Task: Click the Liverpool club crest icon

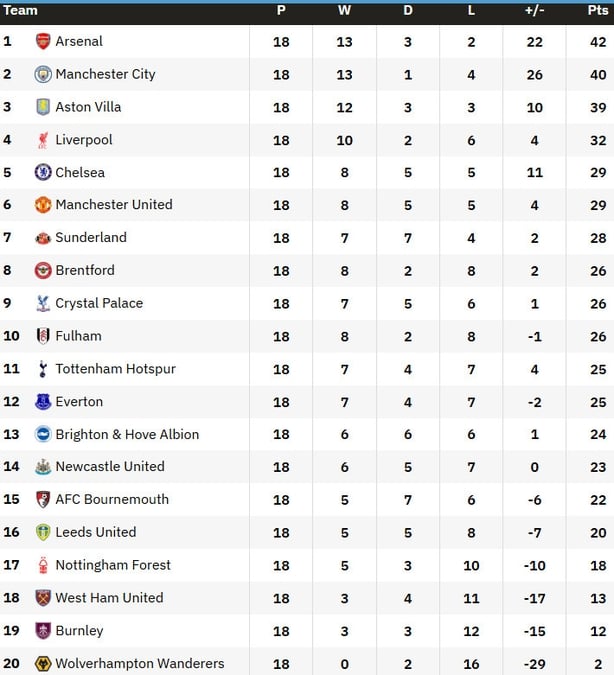Action: click(43, 140)
